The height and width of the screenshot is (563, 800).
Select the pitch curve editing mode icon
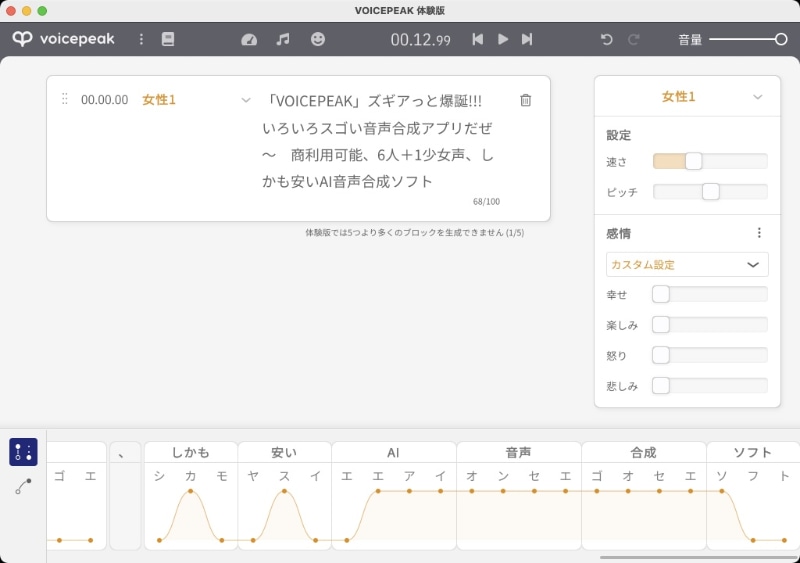click(23, 486)
